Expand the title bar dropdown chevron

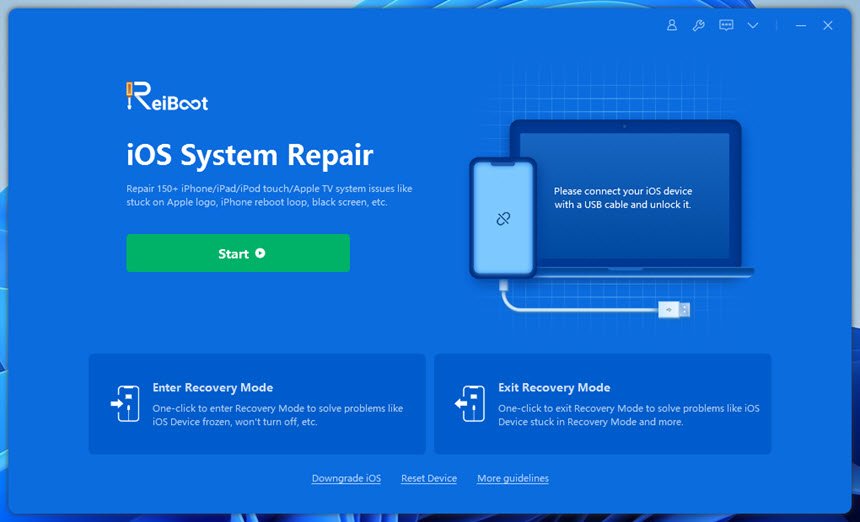[753, 25]
